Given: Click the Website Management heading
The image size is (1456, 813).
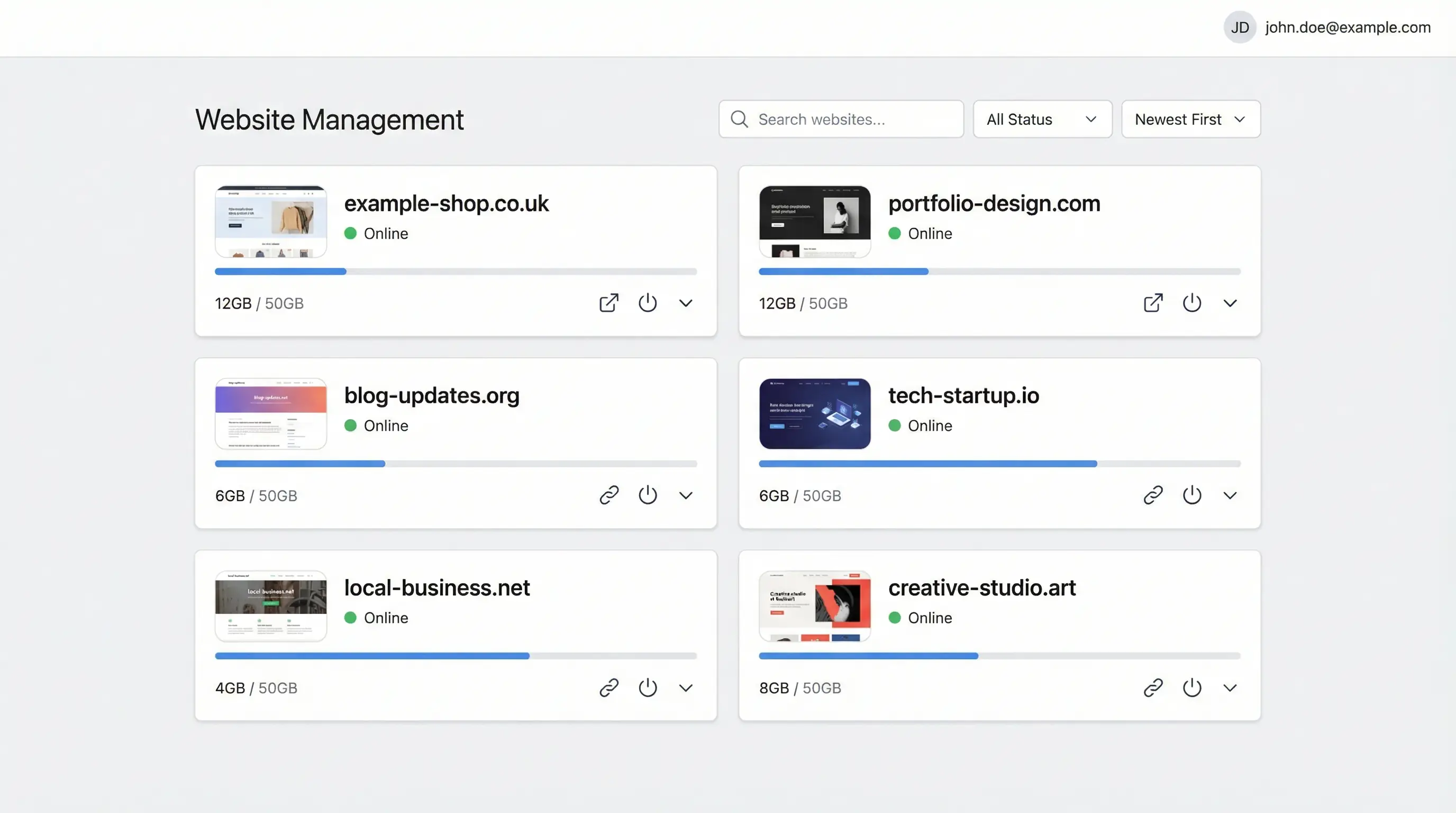Looking at the screenshot, I should (x=329, y=120).
